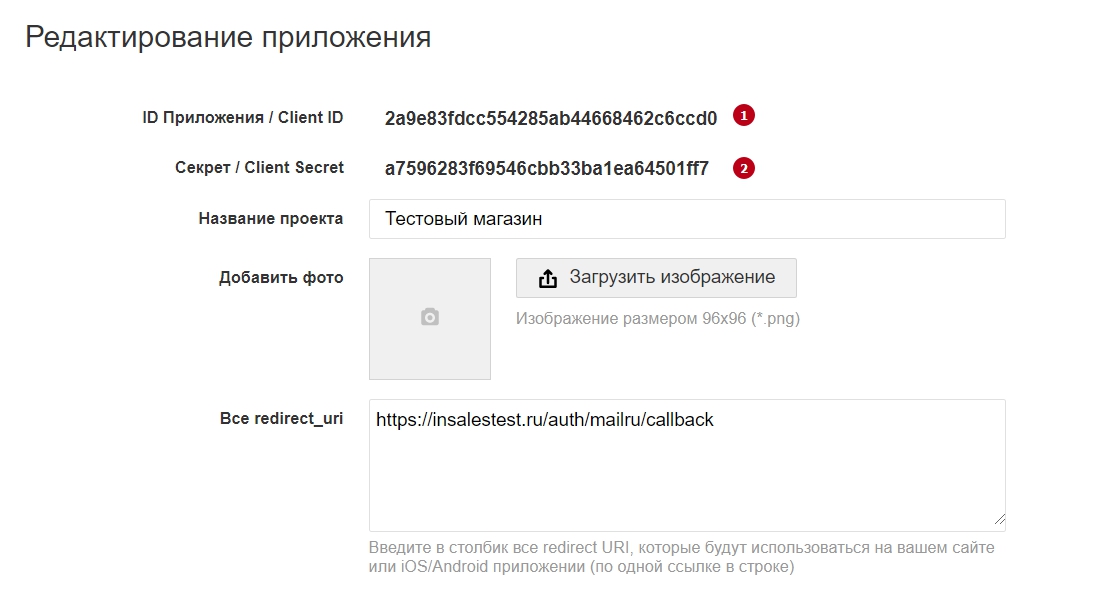Click the Client Secret value a7596283…
The image size is (1107, 604).
[x=546, y=168]
